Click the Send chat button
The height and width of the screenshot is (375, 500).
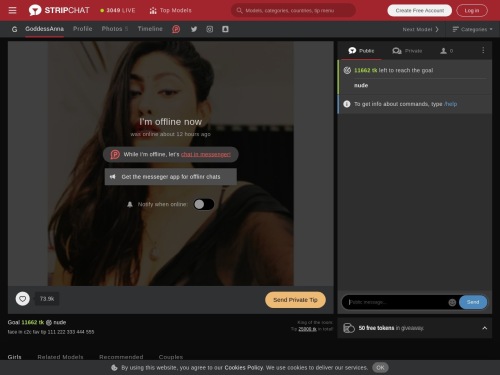[473, 302]
